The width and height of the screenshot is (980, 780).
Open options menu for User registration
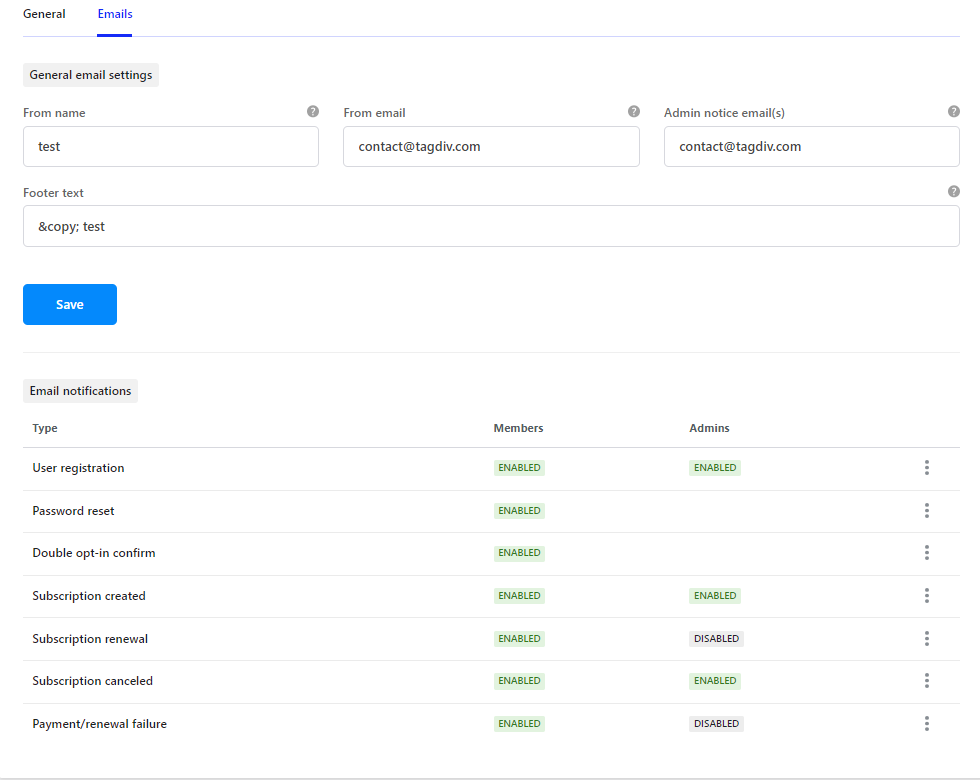[x=927, y=468]
